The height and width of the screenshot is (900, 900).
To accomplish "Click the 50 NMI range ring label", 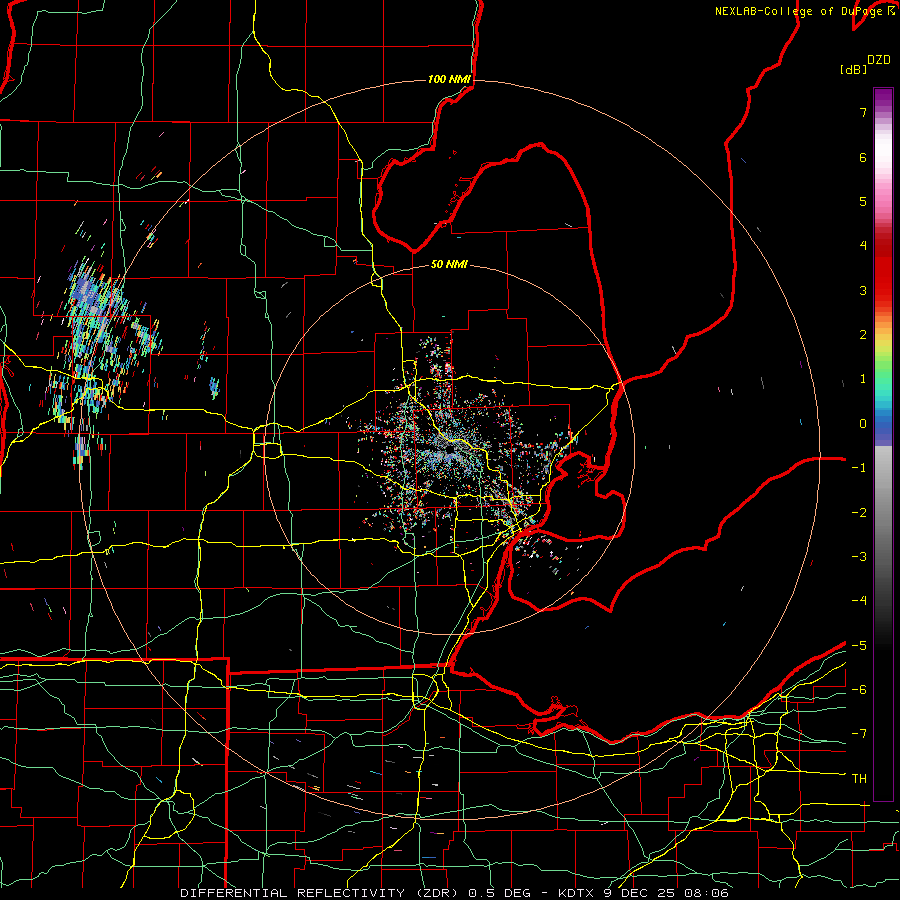I will click(449, 265).
